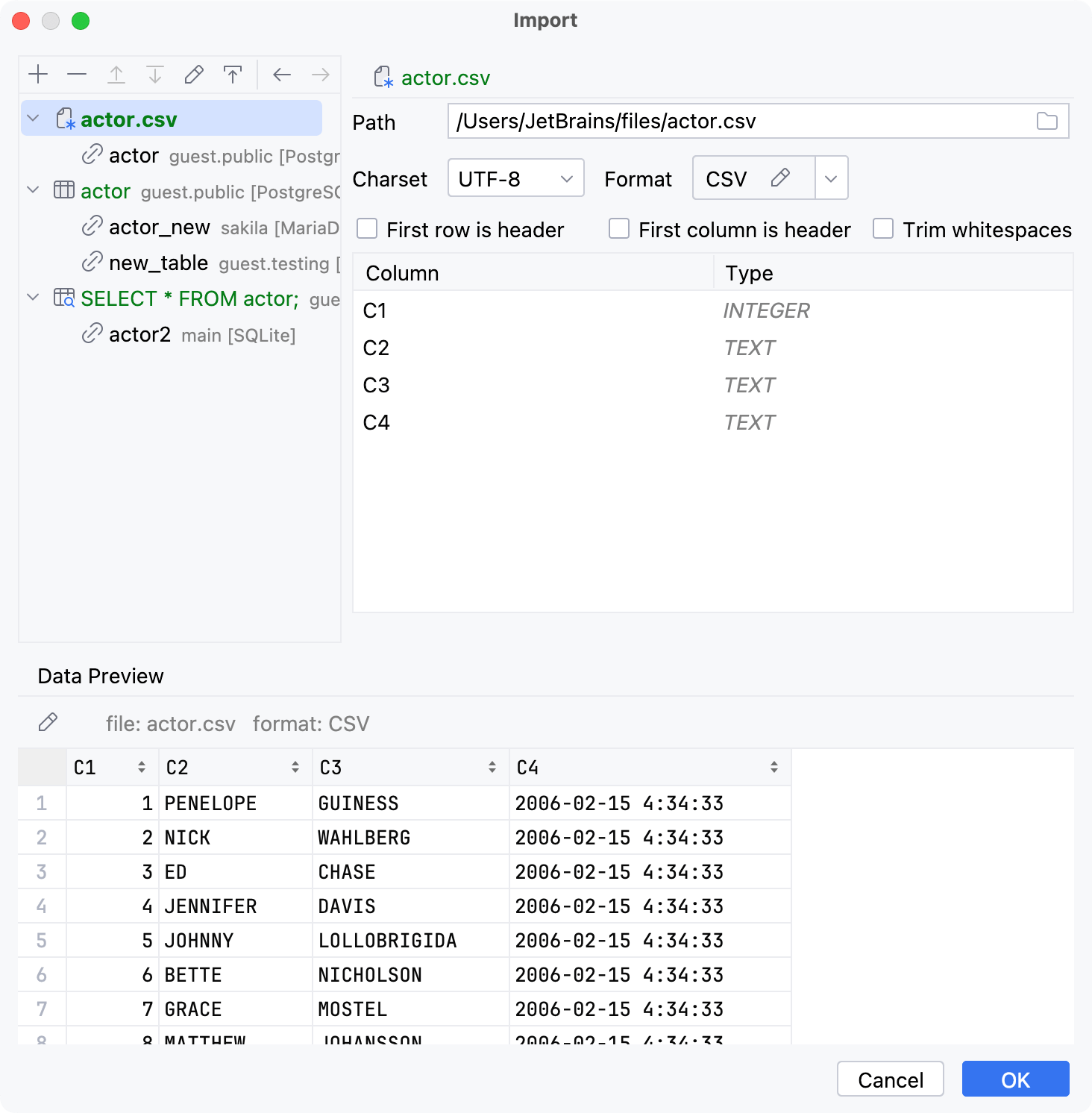This screenshot has height=1113, width=1092.
Task: Click the actor.csv Path input field
Action: click(x=671, y=120)
